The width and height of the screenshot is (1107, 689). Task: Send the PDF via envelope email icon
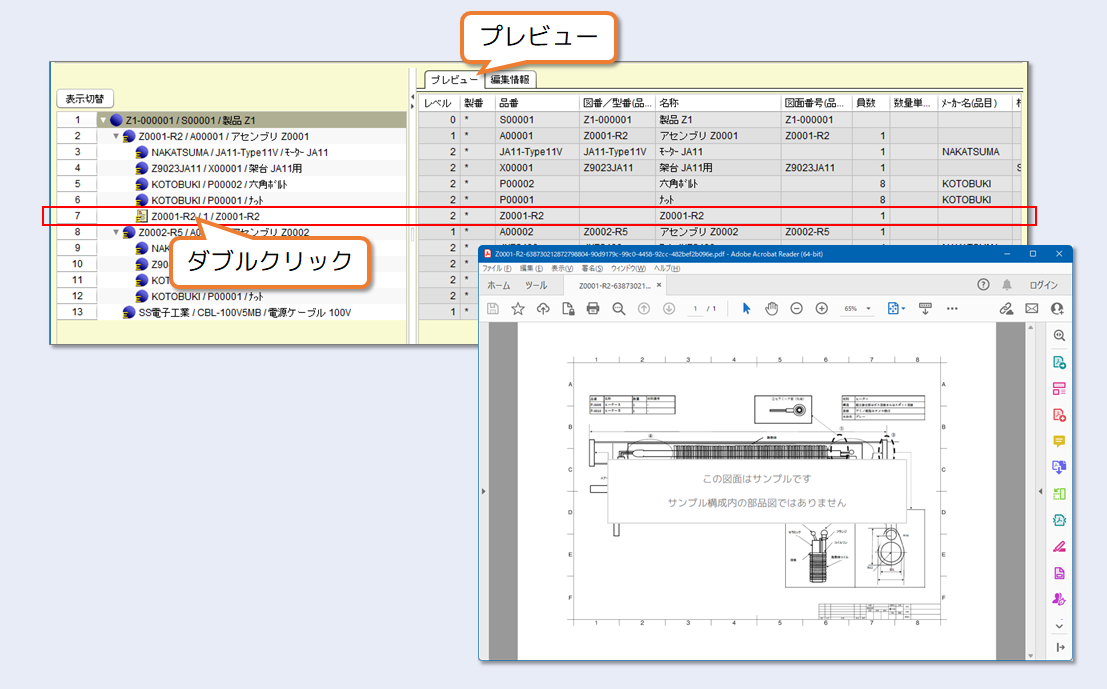click(x=1031, y=308)
